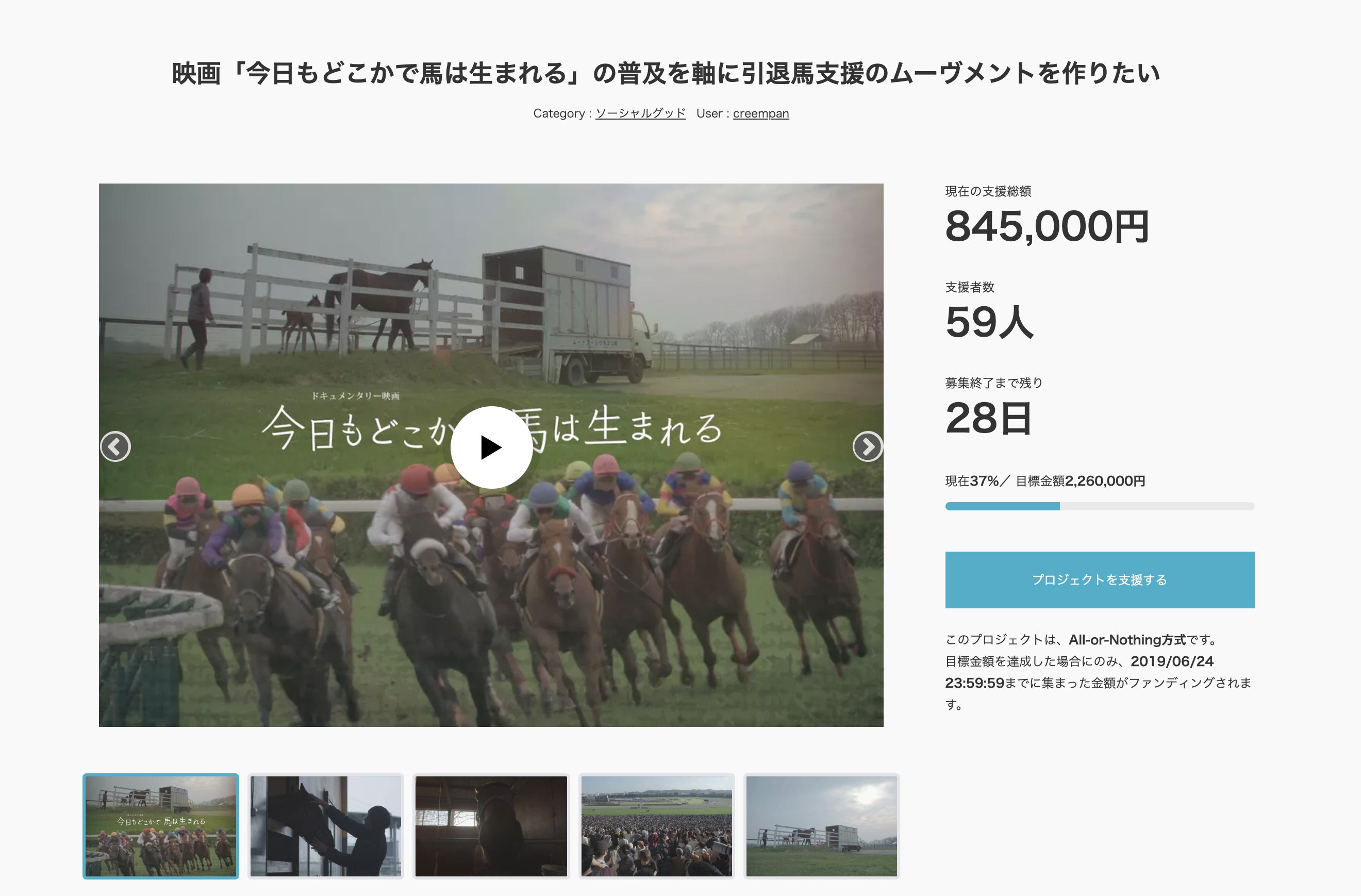This screenshot has width=1361, height=896.
Task: Click the 目標金額2,260,000円 goal text
Action: (x=1080, y=481)
